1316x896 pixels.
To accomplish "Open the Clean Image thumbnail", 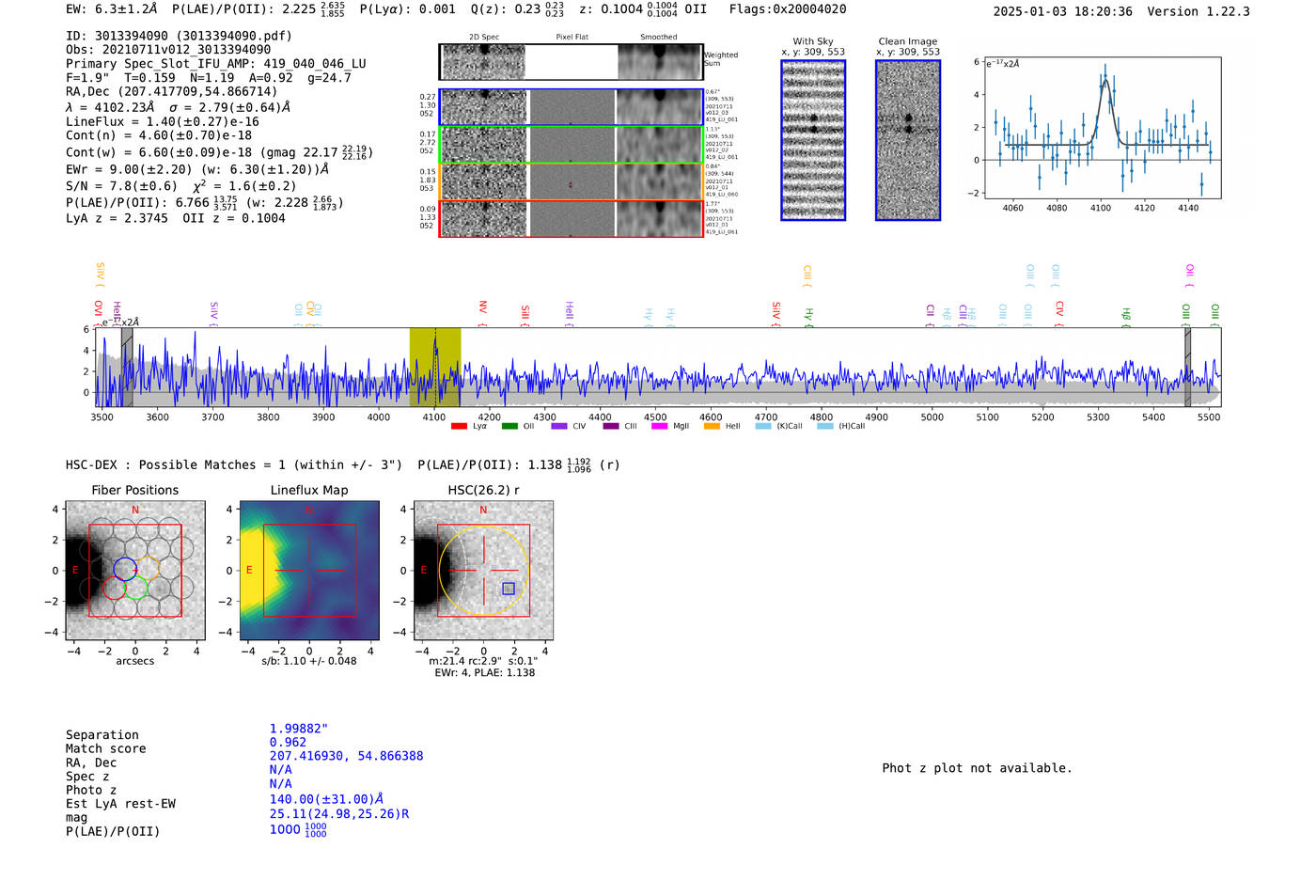I will tap(908, 140).
